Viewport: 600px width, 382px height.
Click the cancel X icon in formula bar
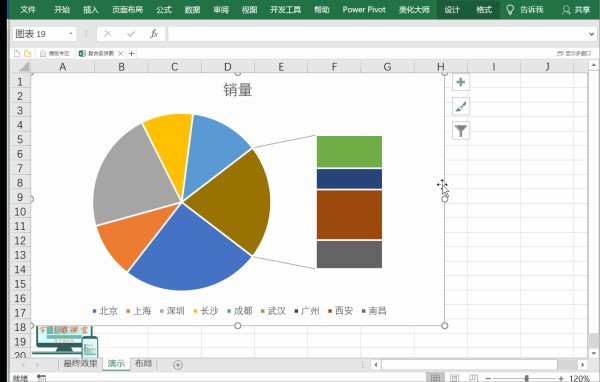pos(108,34)
